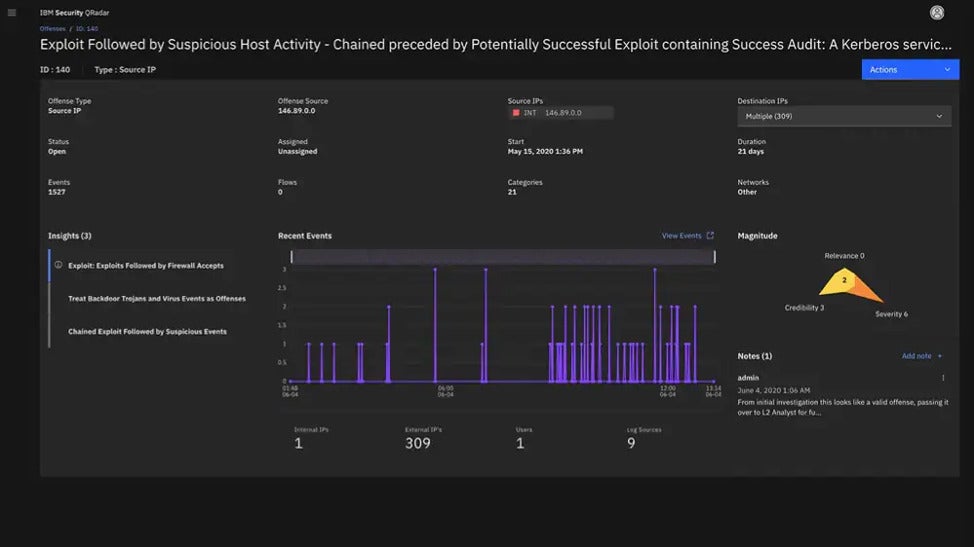The height and width of the screenshot is (547, 974).
Task: Open the View Events link
Action: [681, 236]
